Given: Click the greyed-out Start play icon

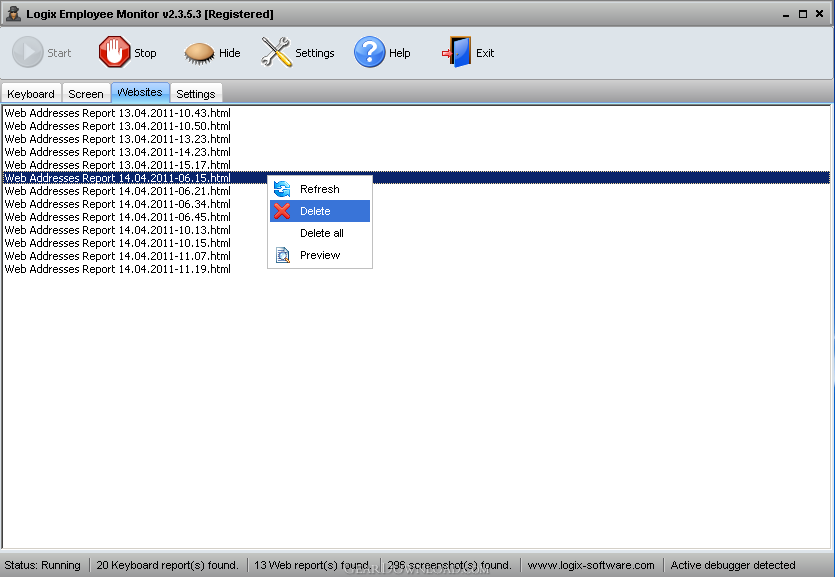Looking at the screenshot, I should (28, 52).
